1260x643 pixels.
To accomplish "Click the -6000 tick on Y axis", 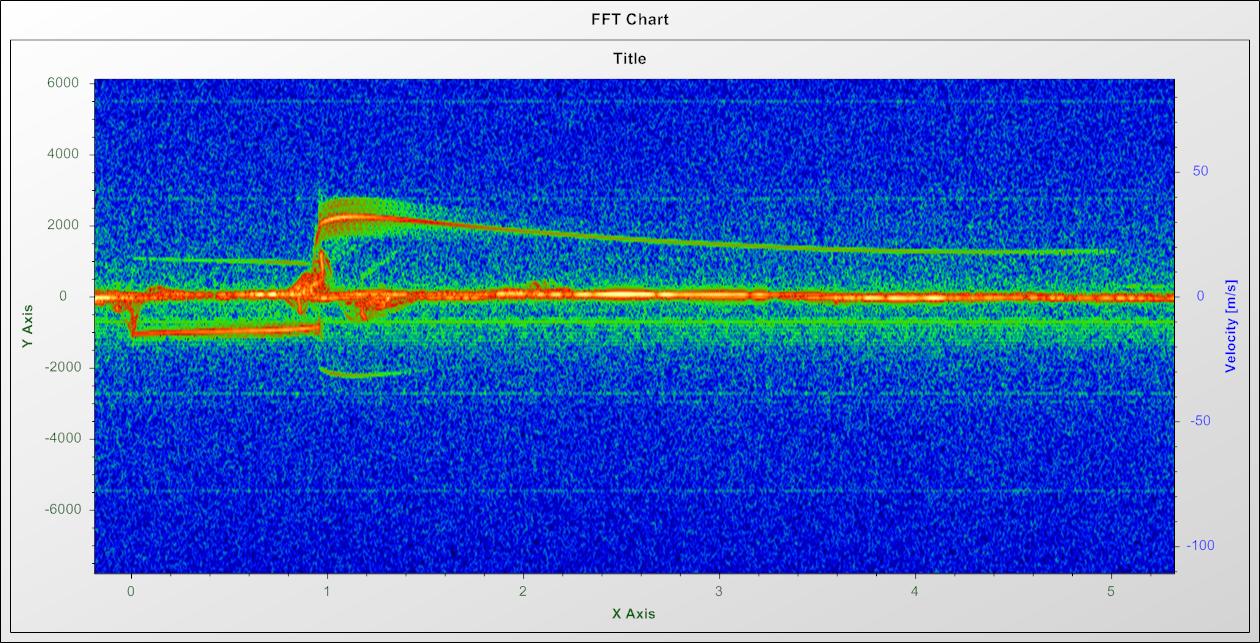I will tap(61, 509).
